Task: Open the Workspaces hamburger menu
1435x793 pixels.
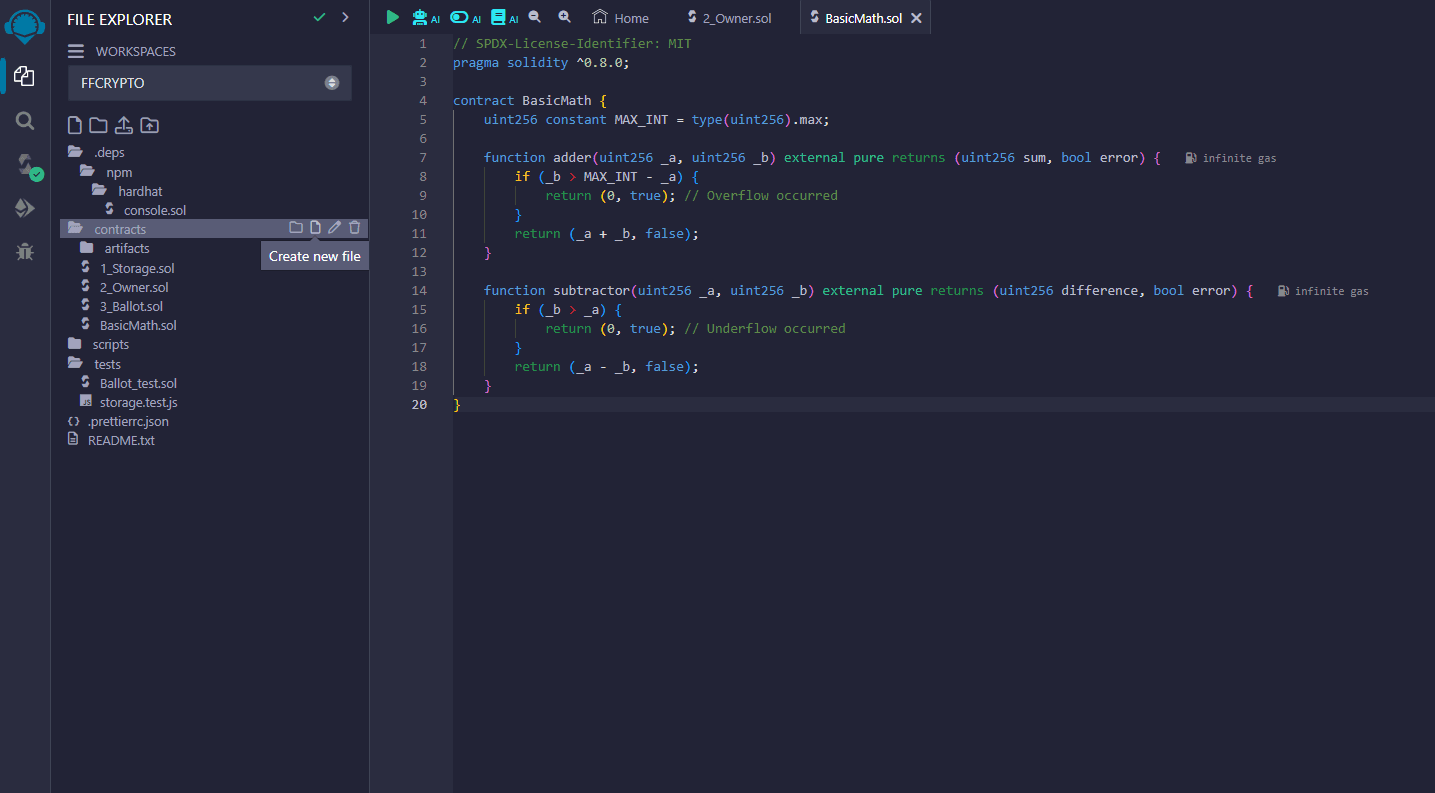Action: (x=75, y=51)
